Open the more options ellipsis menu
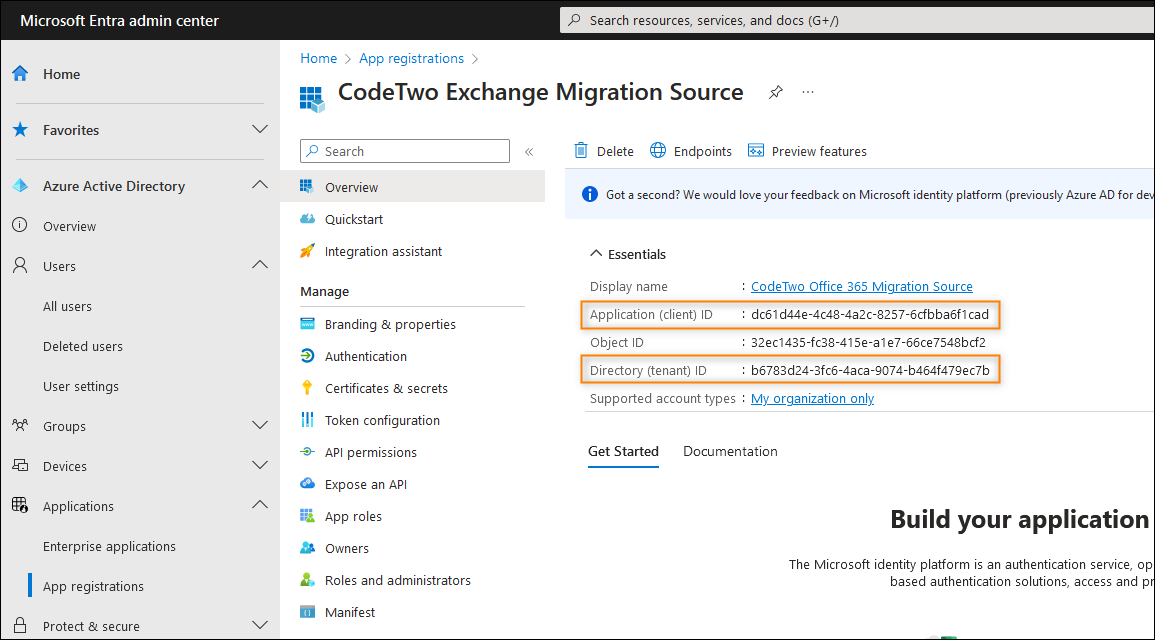The height and width of the screenshot is (640, 1155). pos(808,92)
